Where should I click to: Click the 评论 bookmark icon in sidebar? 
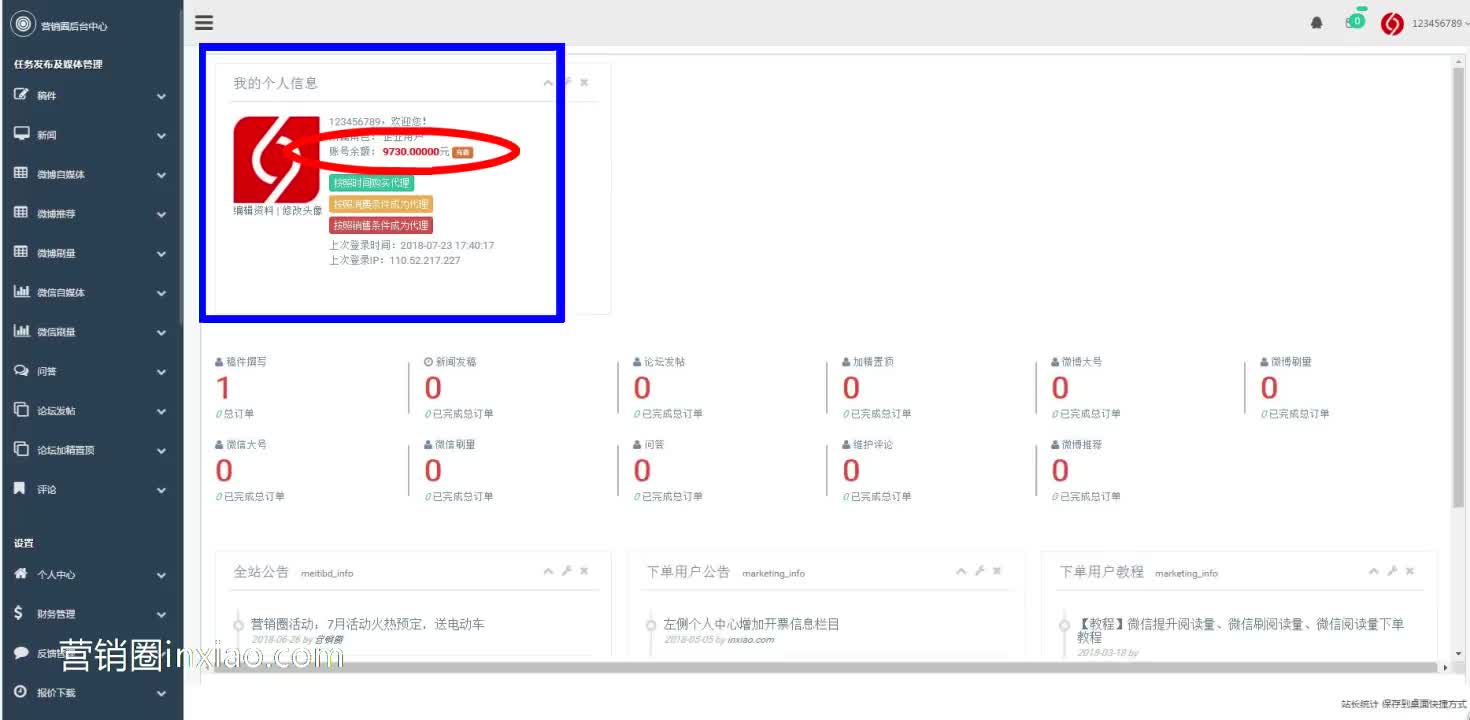tap(20, 489)
